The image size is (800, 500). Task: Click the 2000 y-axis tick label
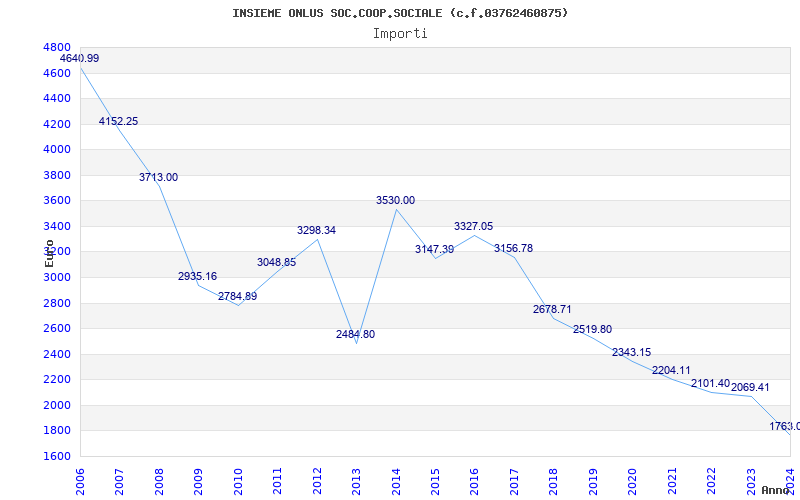coord(57,406)
